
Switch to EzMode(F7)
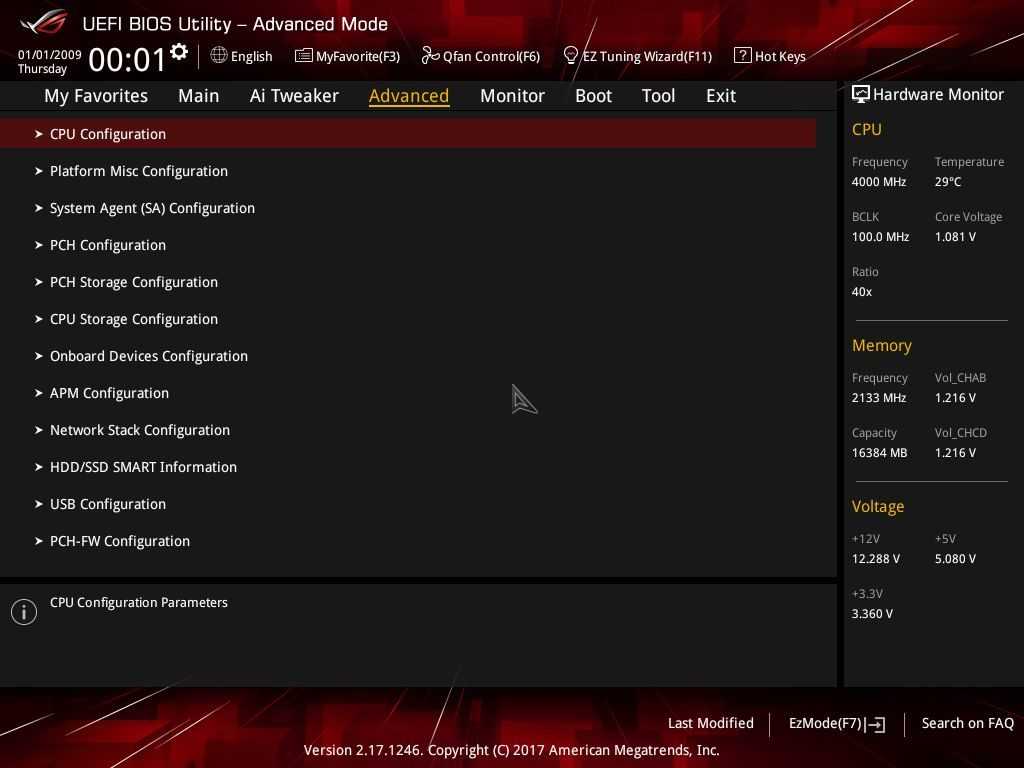(x=836, y=723)
